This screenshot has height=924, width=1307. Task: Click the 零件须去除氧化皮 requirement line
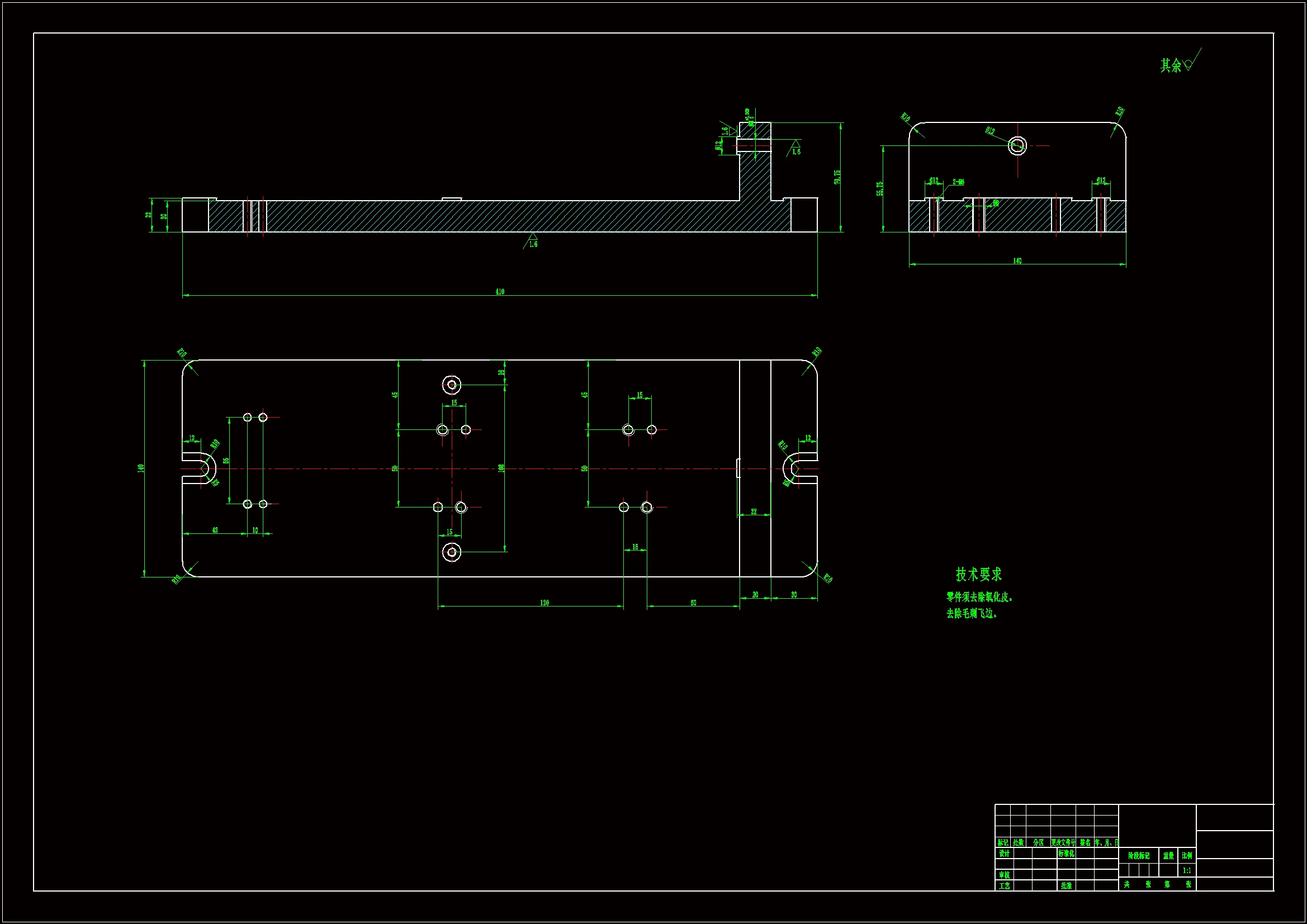tap(979, 597)
